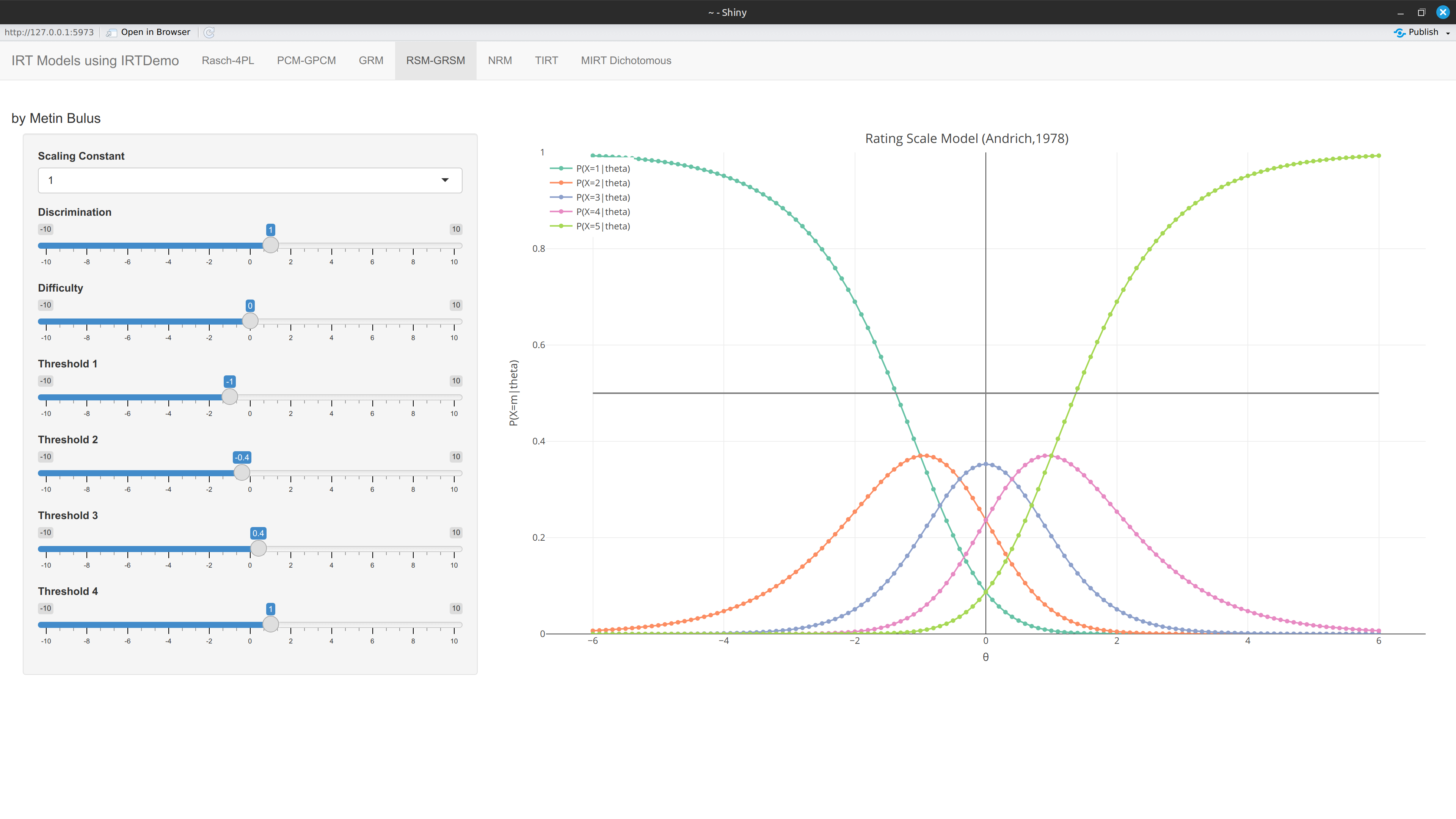Toggle P(X=2|theta) trace in legend
Viewport: 1456px width, 819px height.
pyautogui.click(x=590, y=183)
